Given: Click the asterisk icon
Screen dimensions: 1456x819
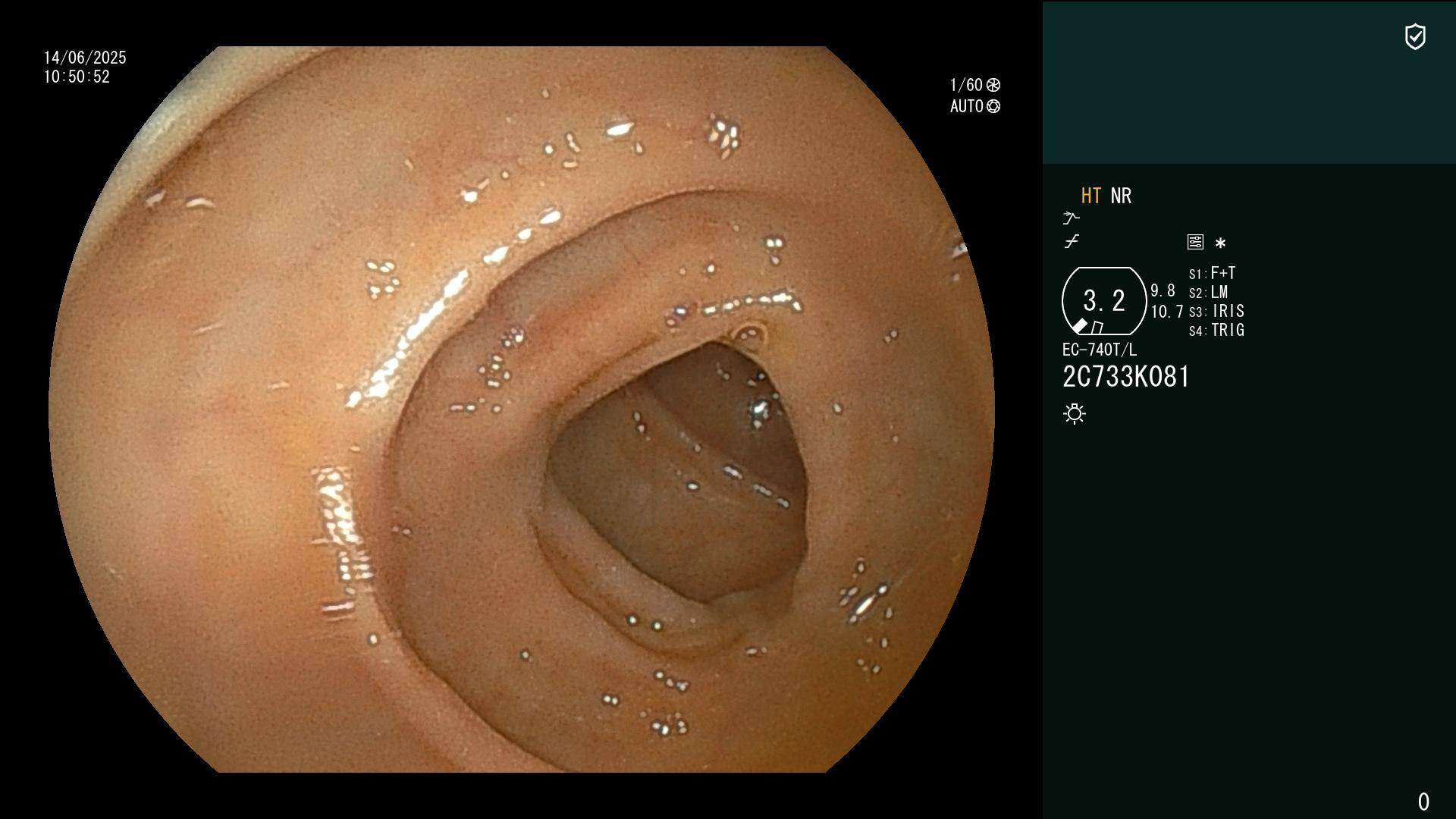Looking at the screenshot, I should [x=1220, y=243].
